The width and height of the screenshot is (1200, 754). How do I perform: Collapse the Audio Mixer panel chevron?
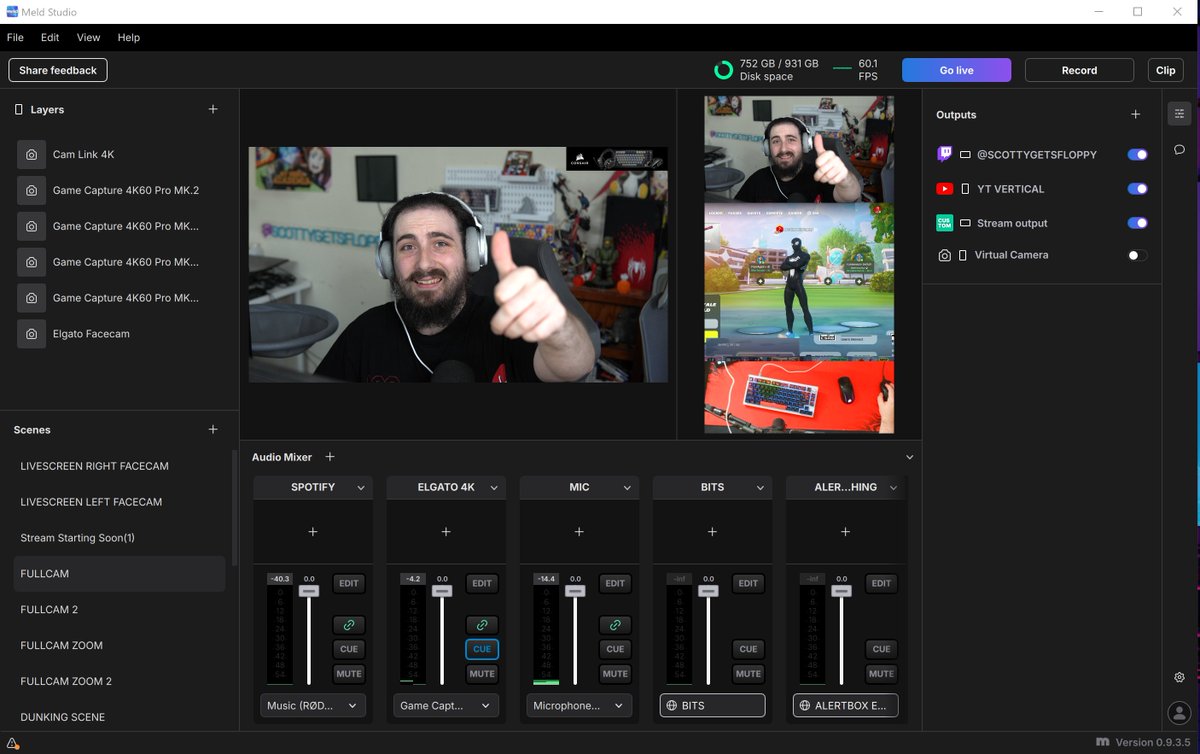tap(909, 457)
